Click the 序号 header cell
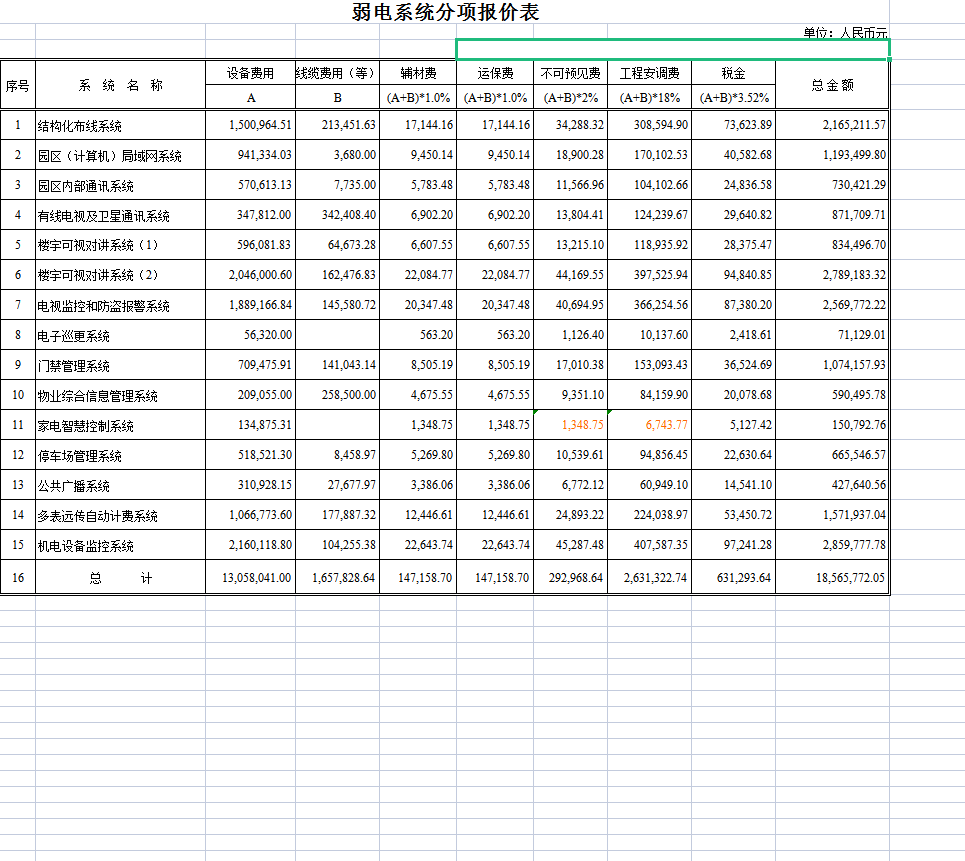The height and width of the screenshot is (861, 965). pyautogui.click(x=18, y=86)
